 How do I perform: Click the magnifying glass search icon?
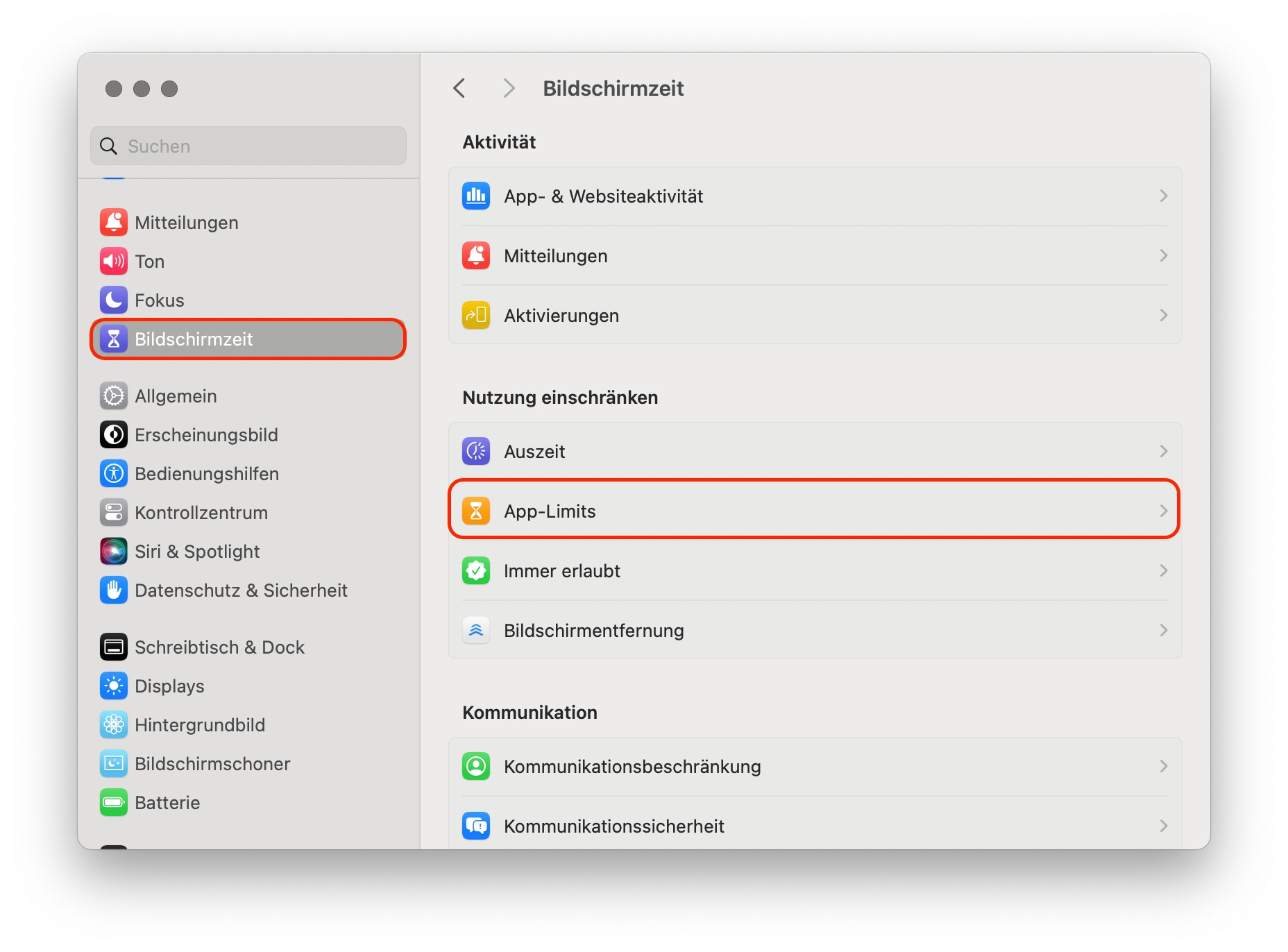coord(109,146)
